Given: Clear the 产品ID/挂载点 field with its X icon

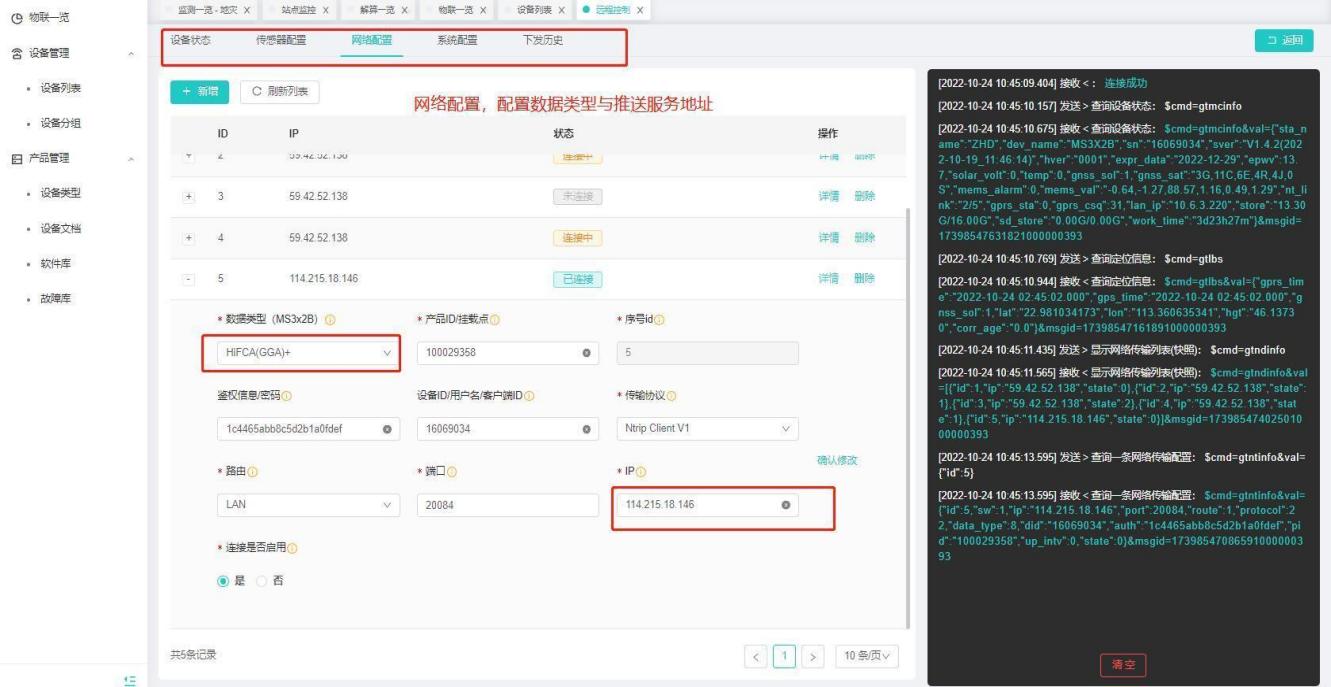Looking at the screenshot, I should tap(585, 353).
